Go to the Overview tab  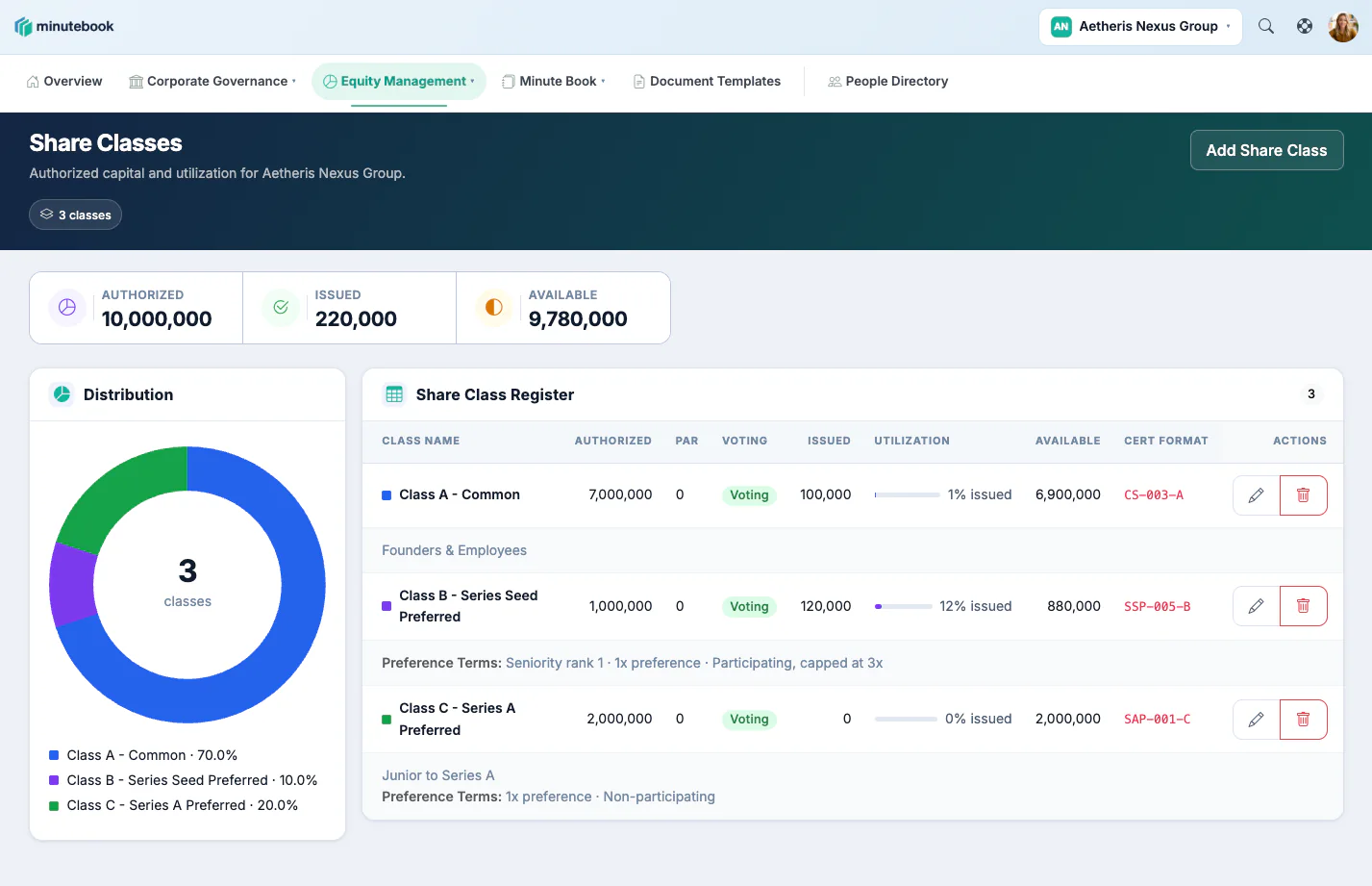(64, 82)
